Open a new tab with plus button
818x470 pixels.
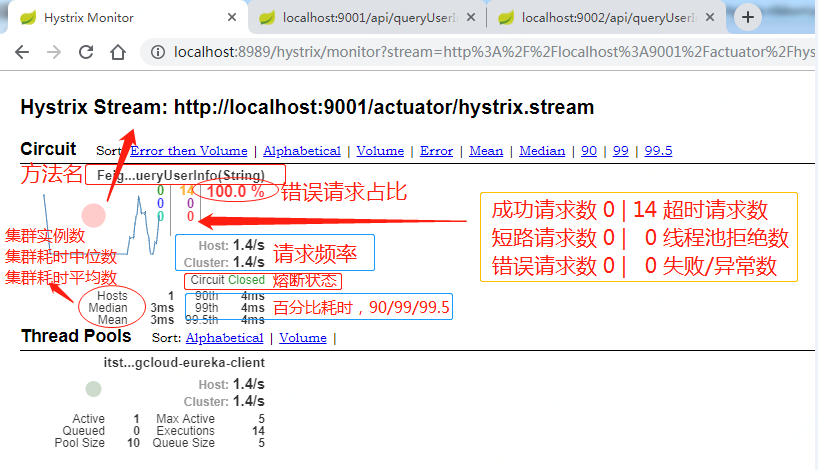point(748,17)
